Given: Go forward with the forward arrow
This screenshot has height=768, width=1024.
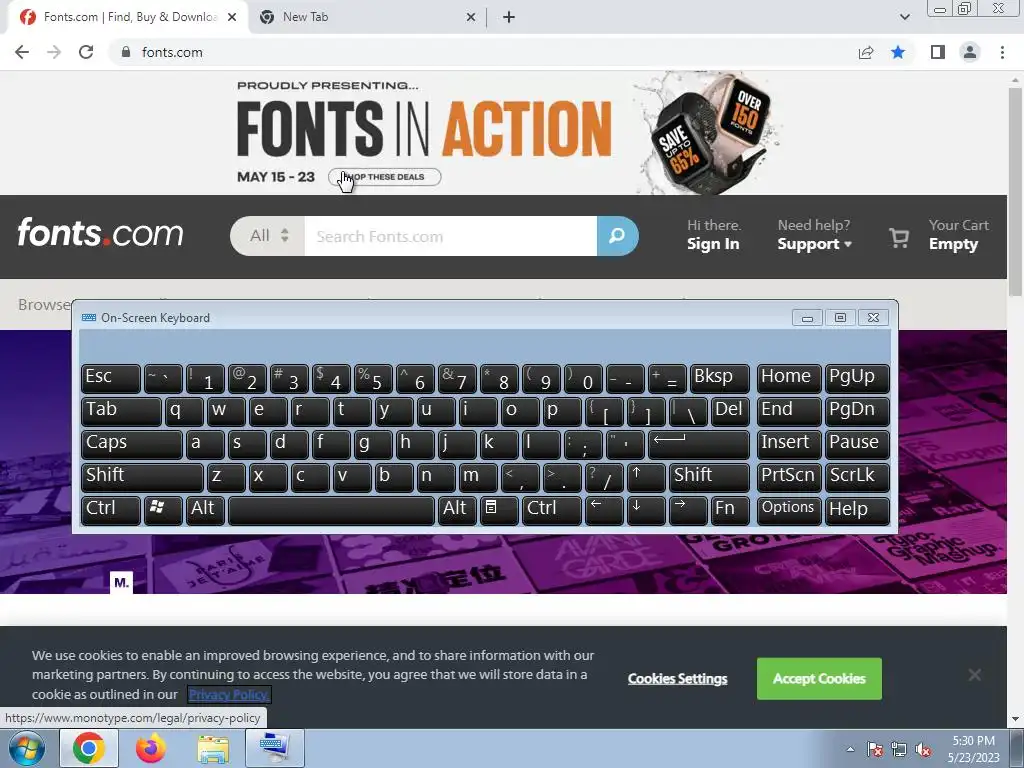Looking at the screenshot, I should pos(54,52).
